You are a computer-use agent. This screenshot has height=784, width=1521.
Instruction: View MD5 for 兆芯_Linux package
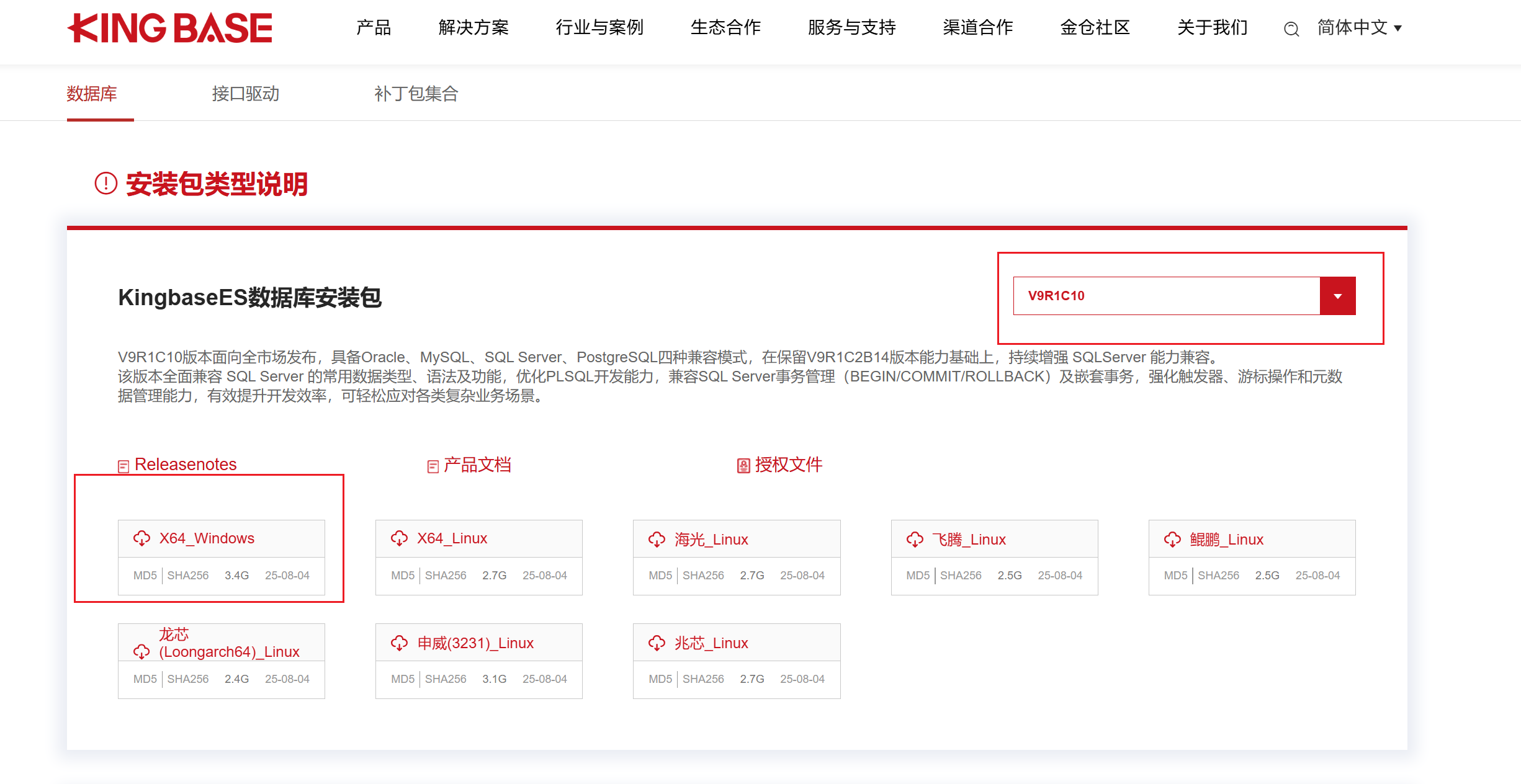pyautogui.click(x=660, y=679)
